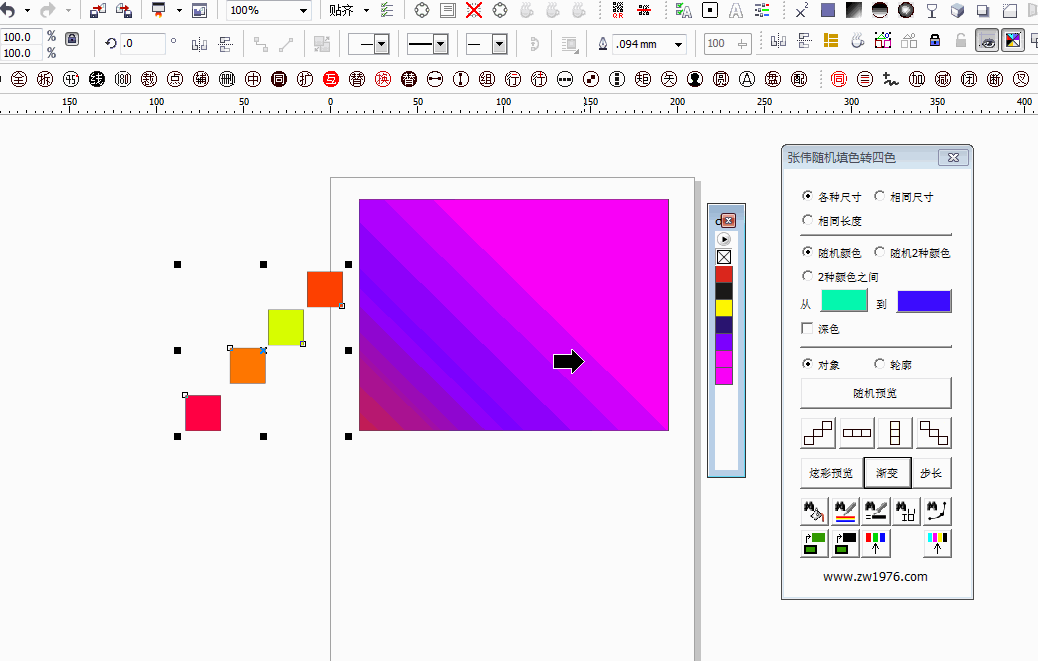Screen dimensions: 1038x661
Task: Toggle the lock ratio padlock icon
Action: tap(72, 39)
